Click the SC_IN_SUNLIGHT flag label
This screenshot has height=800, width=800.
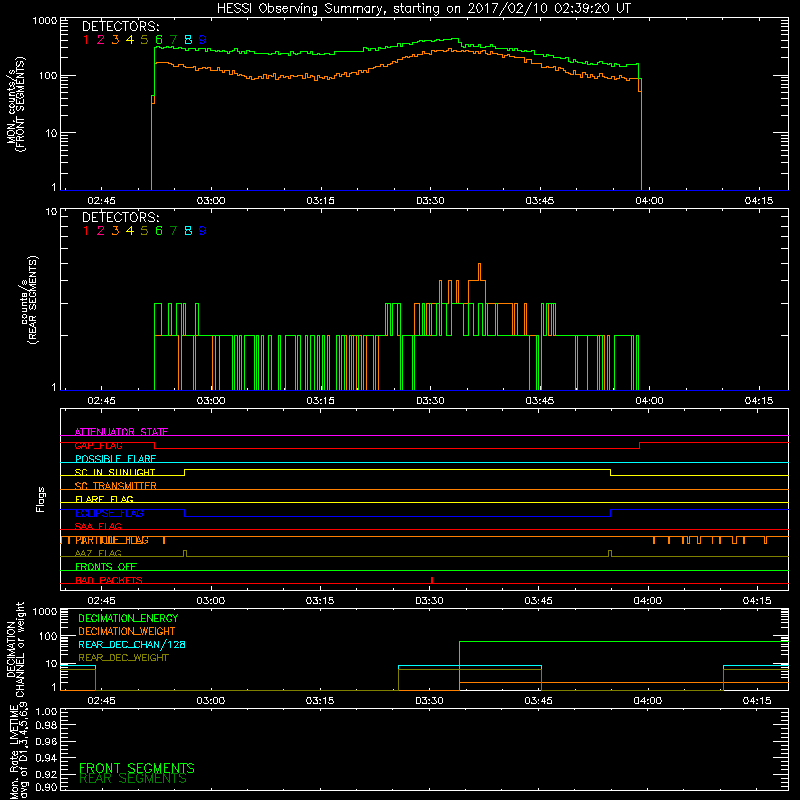(115, 472)
